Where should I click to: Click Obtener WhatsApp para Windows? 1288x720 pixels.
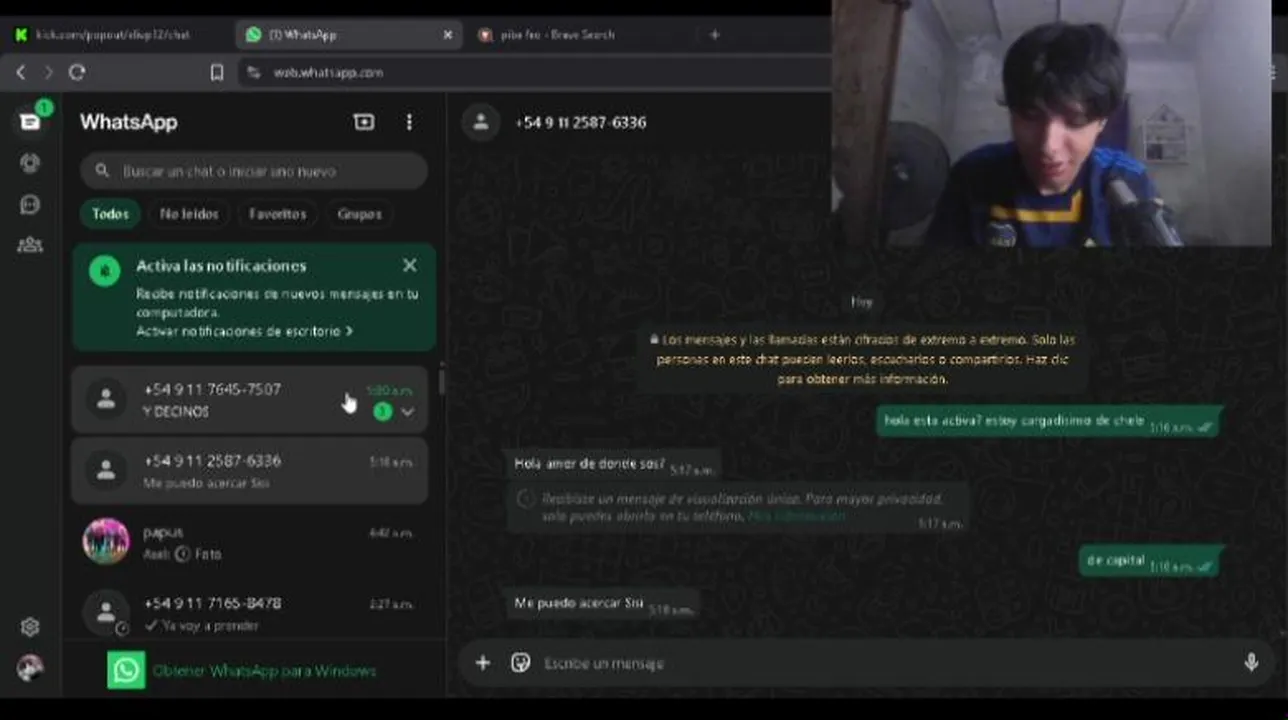point(264,671)
